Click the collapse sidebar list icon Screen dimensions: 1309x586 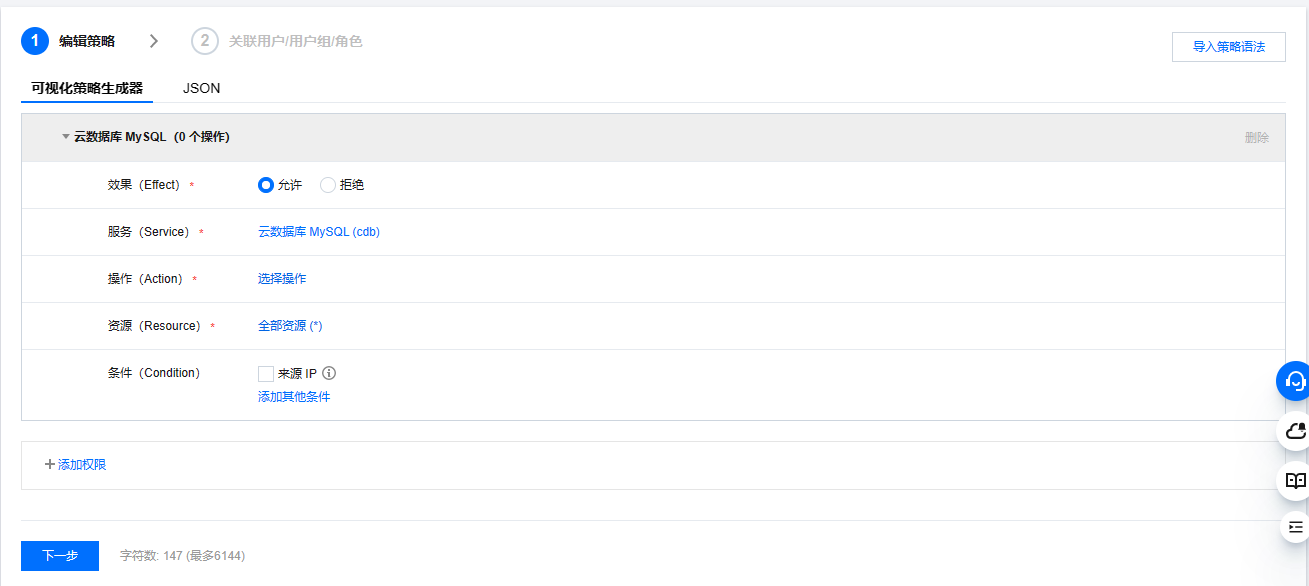tap(1295, 527)
